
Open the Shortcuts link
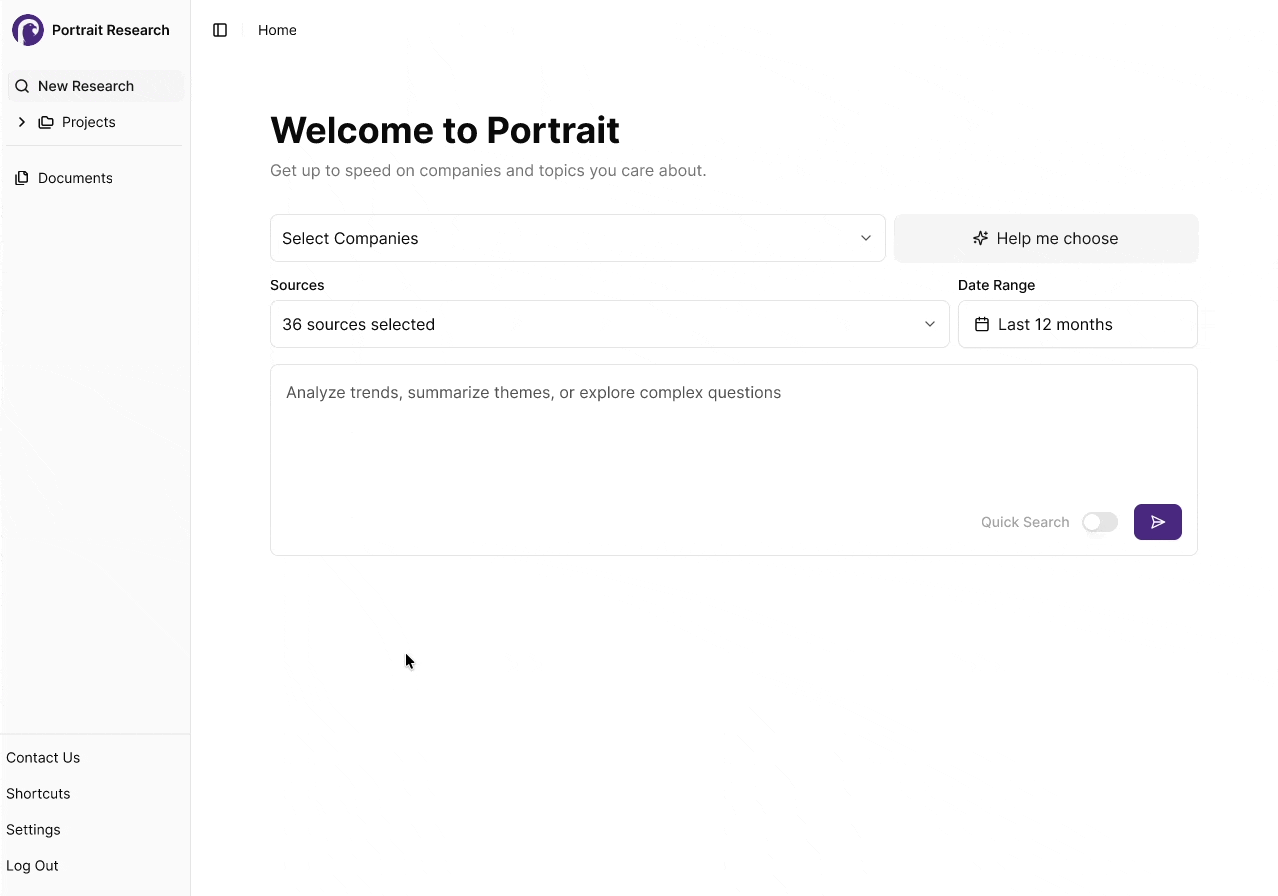click(x=38, y=794)
